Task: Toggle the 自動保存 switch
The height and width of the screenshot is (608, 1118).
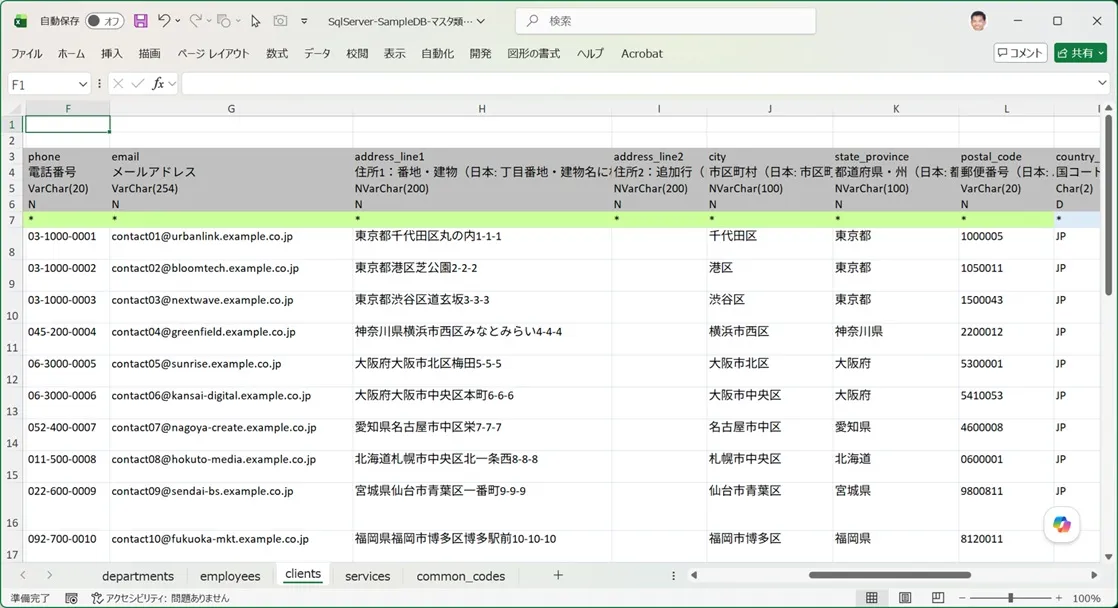Action: (104, 21)
